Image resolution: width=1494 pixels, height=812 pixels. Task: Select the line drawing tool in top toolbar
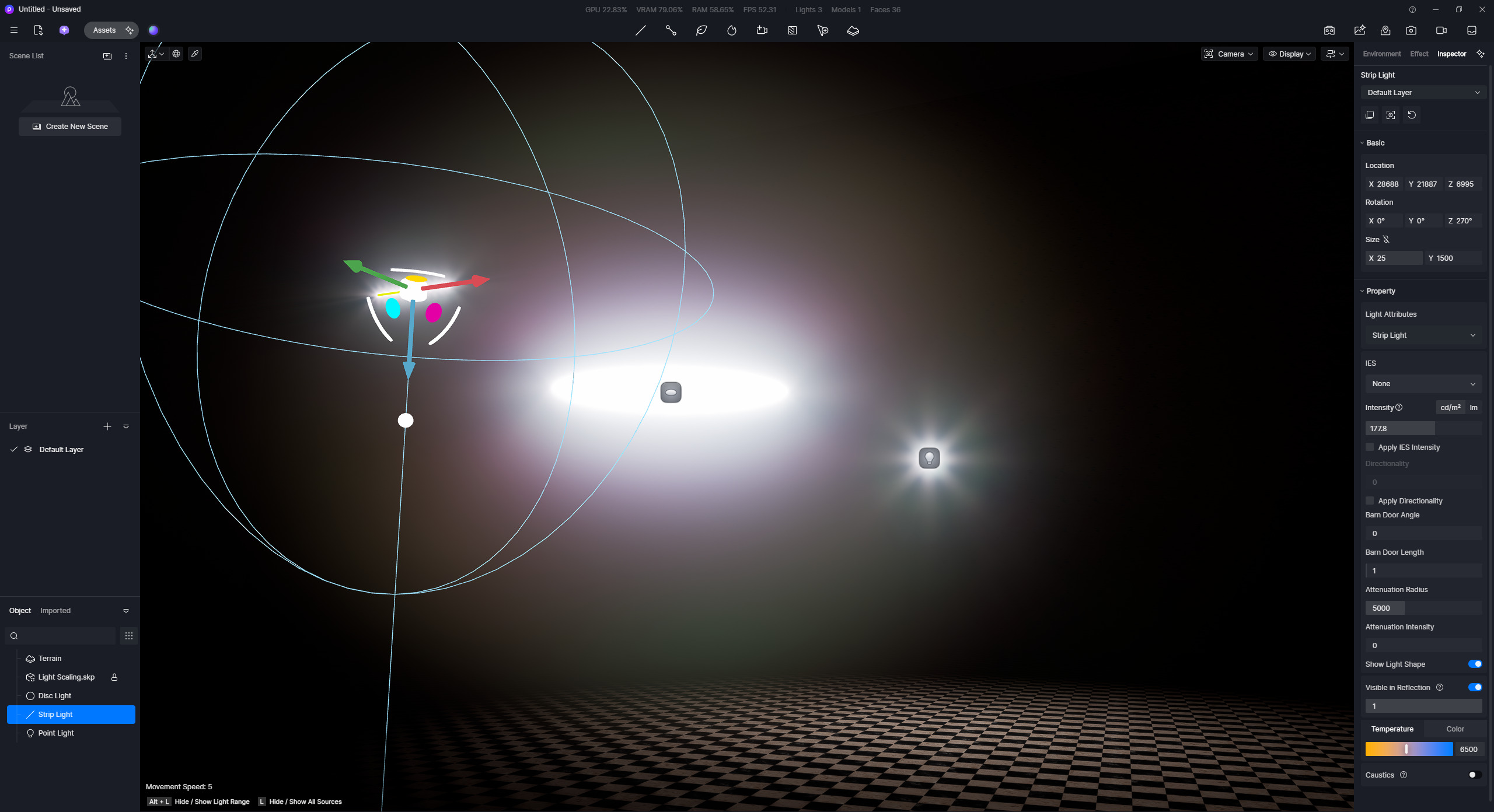[x=641, y=30]
